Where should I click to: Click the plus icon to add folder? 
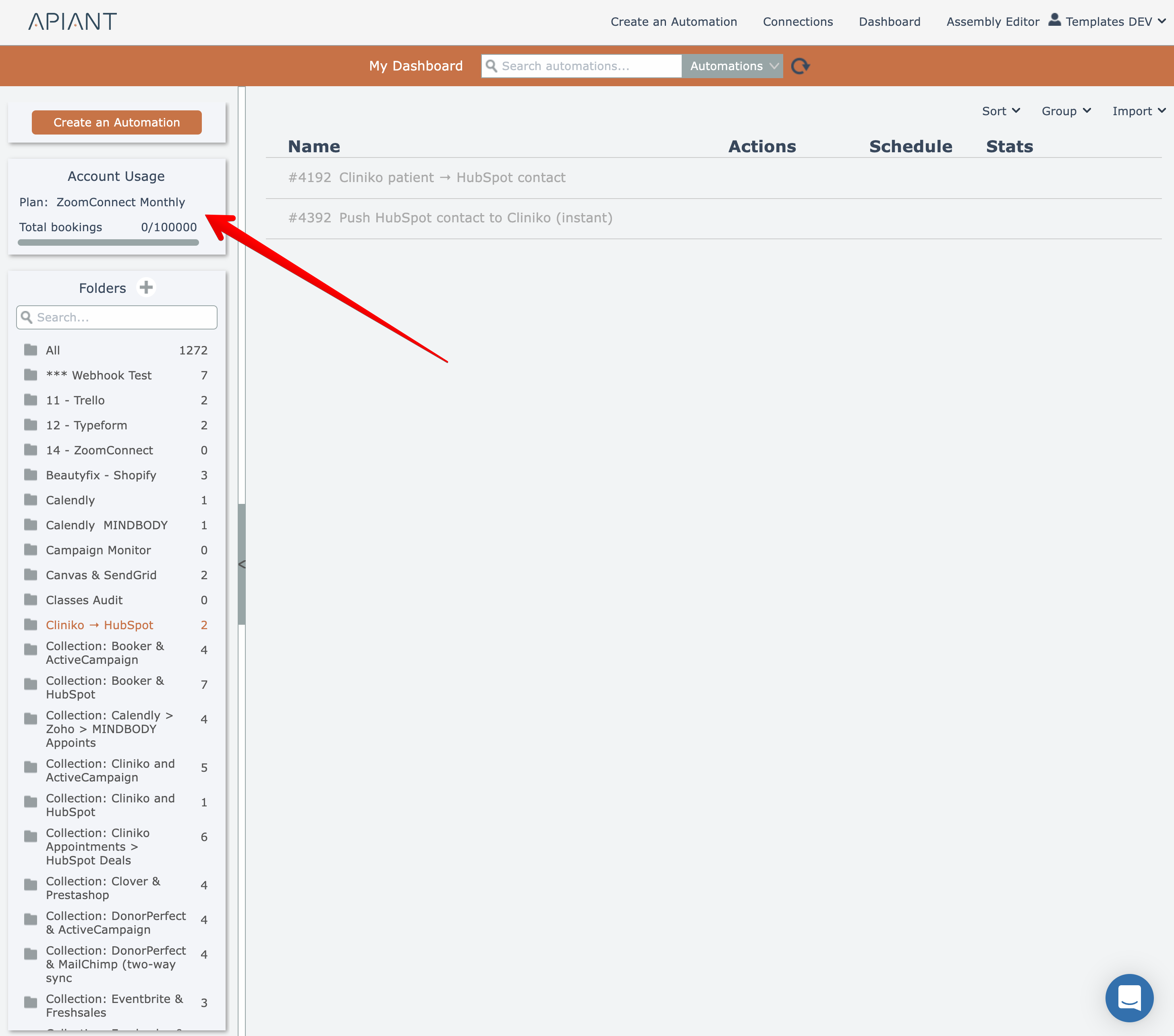[x=146, y=287]
